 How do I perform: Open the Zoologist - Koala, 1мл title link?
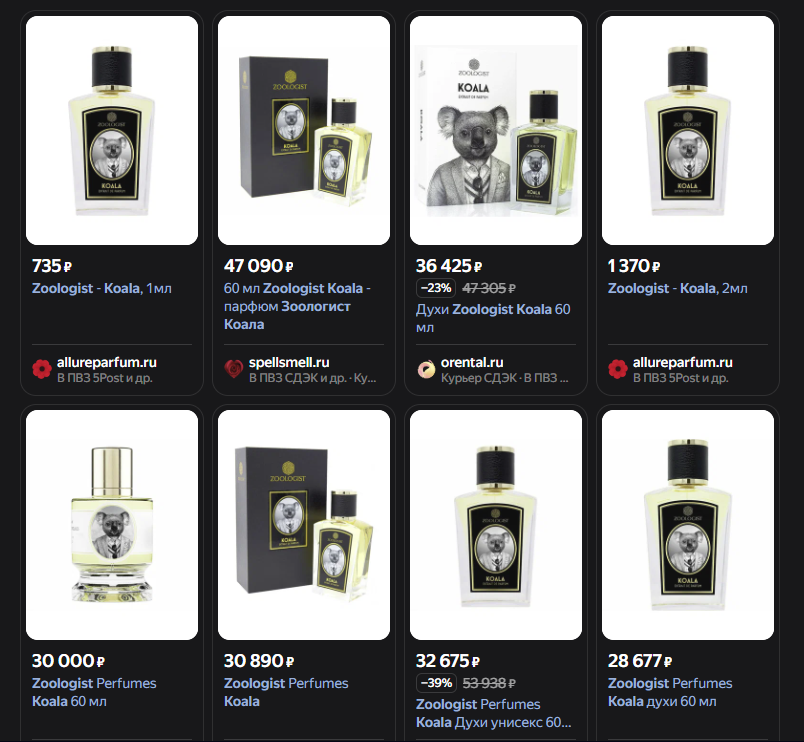click(x=102, y=288)
